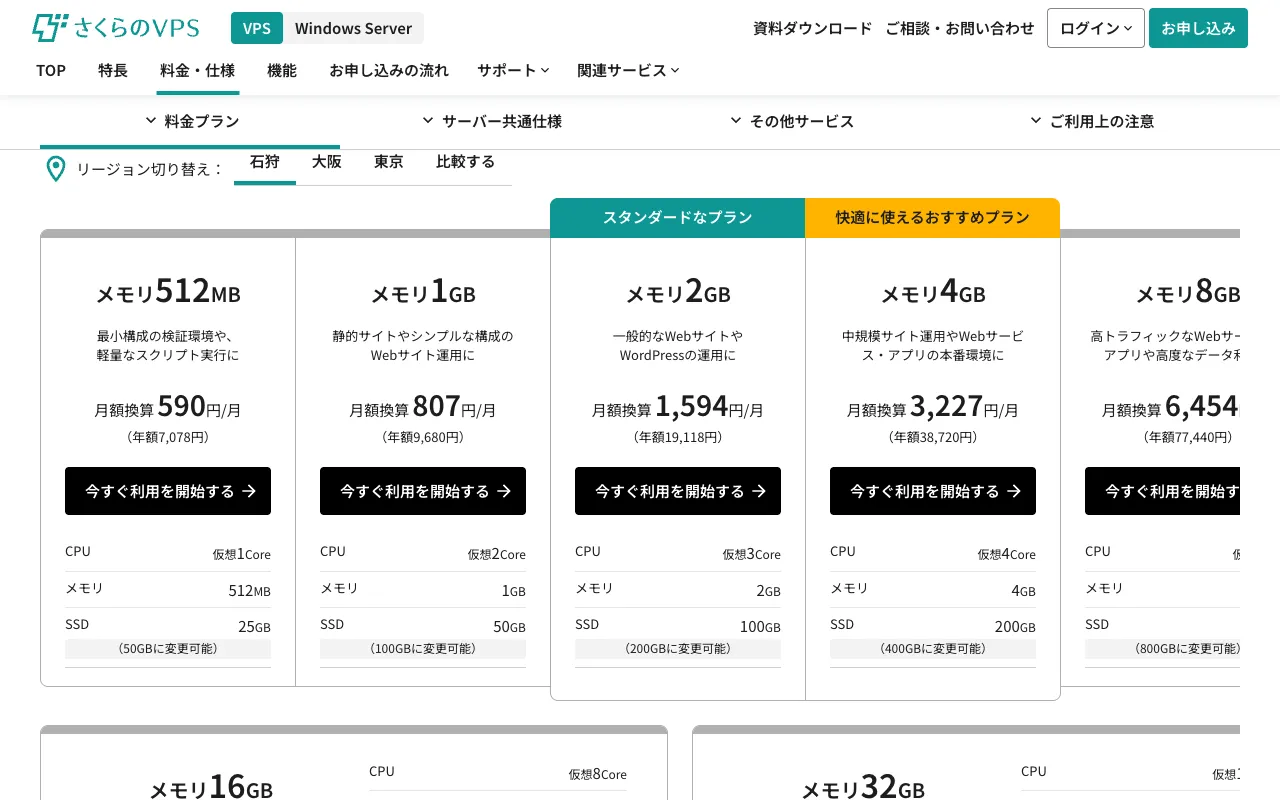This screenshot has height=800, width=1280.
Task: Select the 東京 region tab
Action: (x=389, y=162)
